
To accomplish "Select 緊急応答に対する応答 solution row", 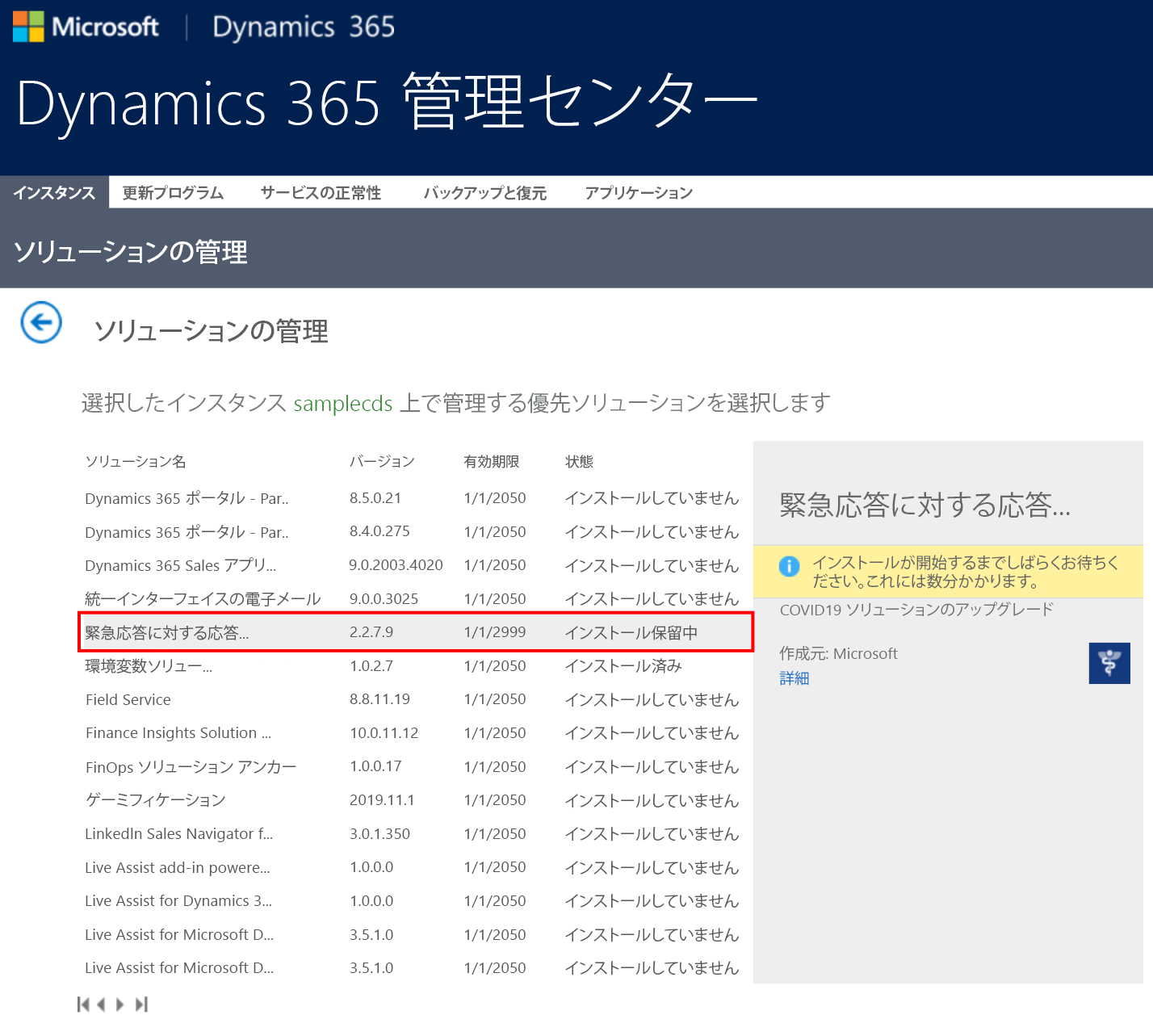I will coord(416,632).
